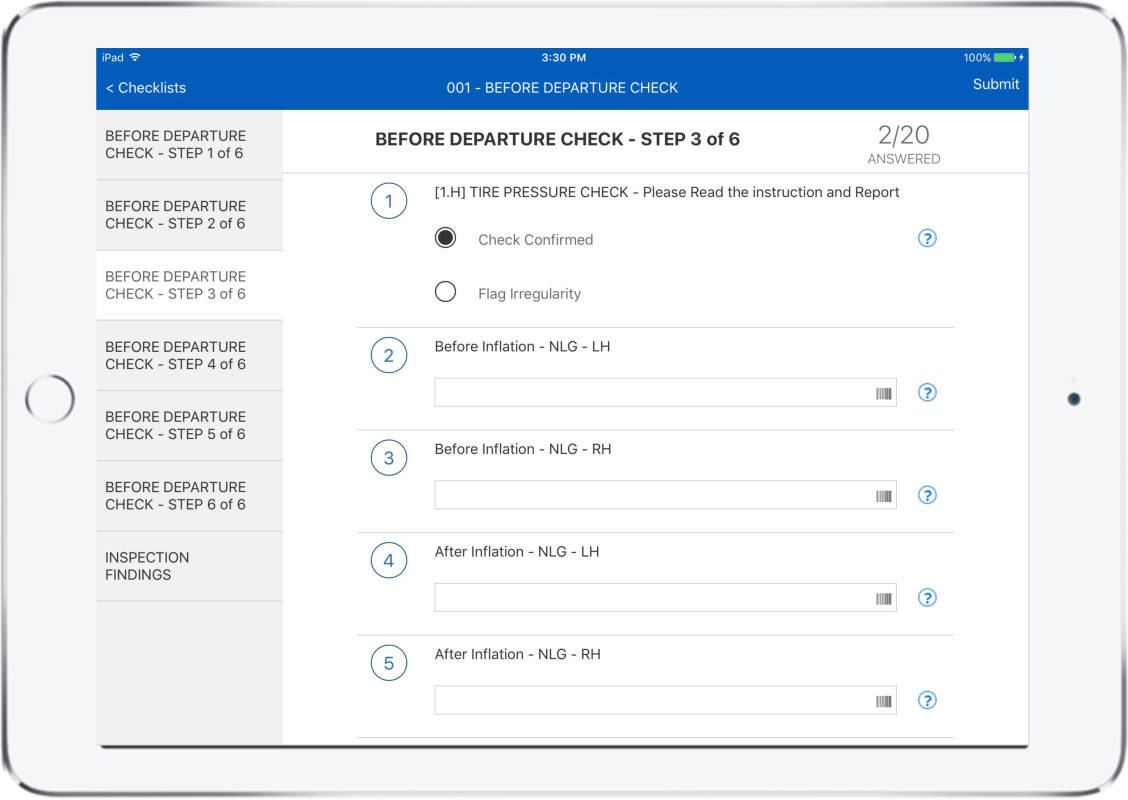Open step 6 of the departure check
This screenshot has height=800, width=1128.
(189, 496)
